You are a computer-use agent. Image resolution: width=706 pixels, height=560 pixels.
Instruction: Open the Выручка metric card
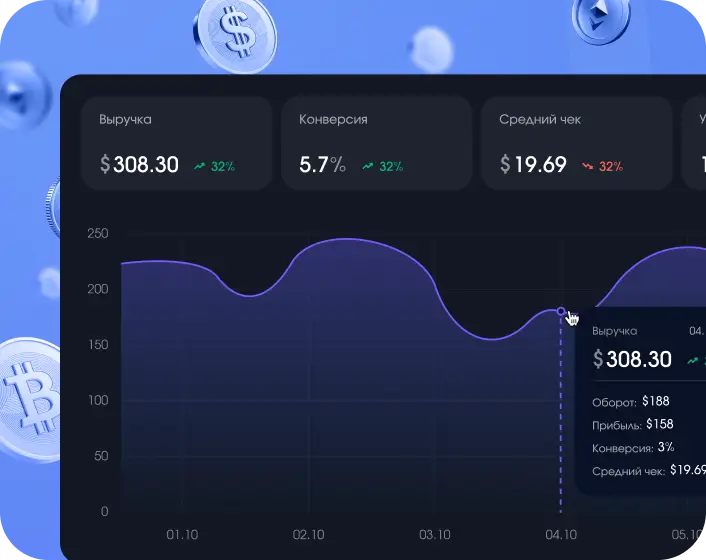176,143
